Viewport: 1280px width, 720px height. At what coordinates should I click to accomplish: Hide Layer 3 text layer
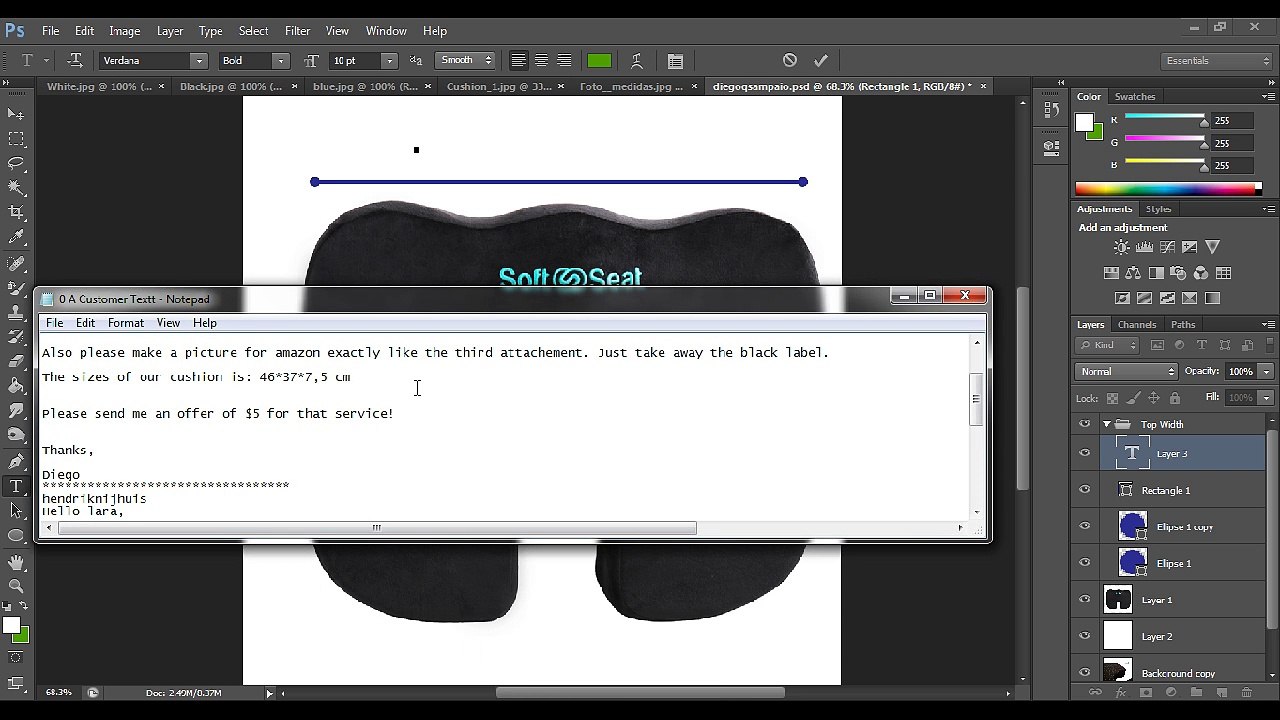1085,454
